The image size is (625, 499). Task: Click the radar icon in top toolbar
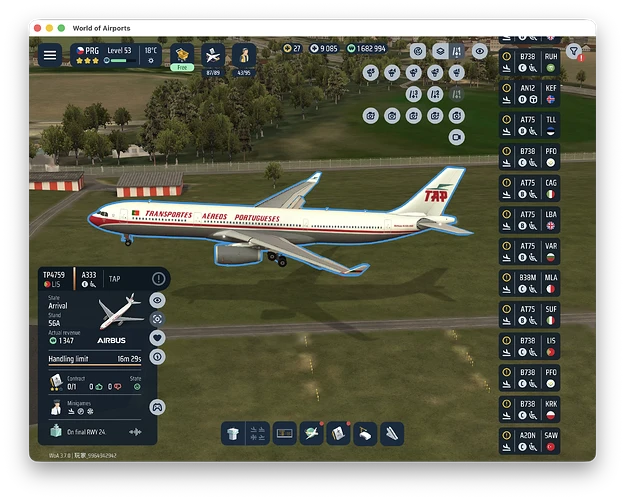418,51
